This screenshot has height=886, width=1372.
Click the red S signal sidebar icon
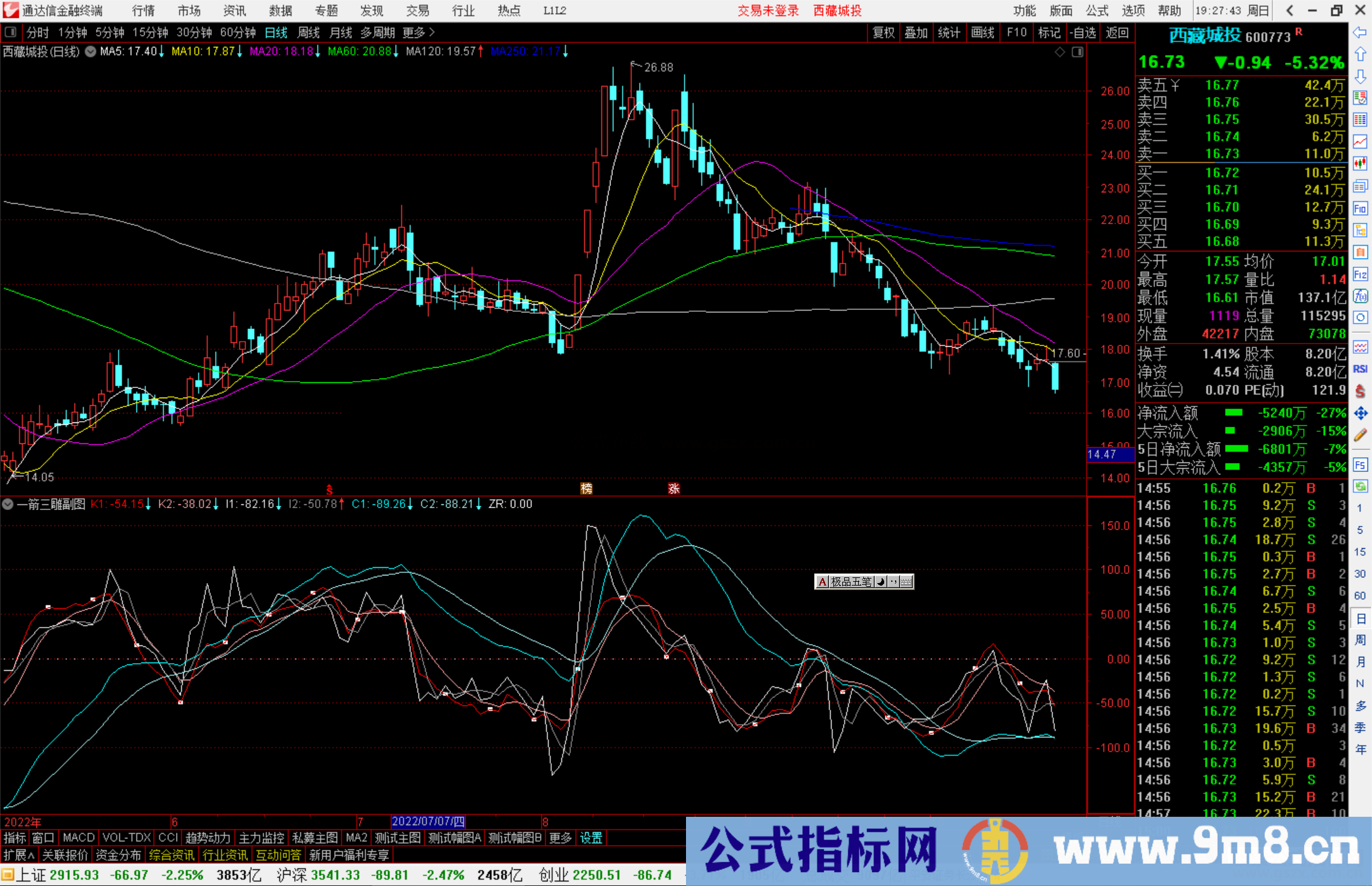click(x=1360, y=391)
